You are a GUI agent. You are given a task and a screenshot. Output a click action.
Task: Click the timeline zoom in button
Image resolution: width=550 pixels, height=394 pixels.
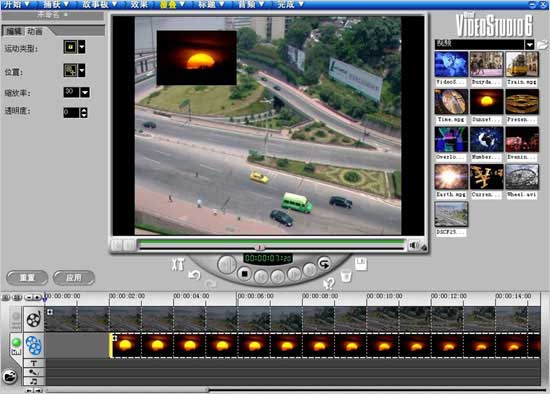pos(37,298)
